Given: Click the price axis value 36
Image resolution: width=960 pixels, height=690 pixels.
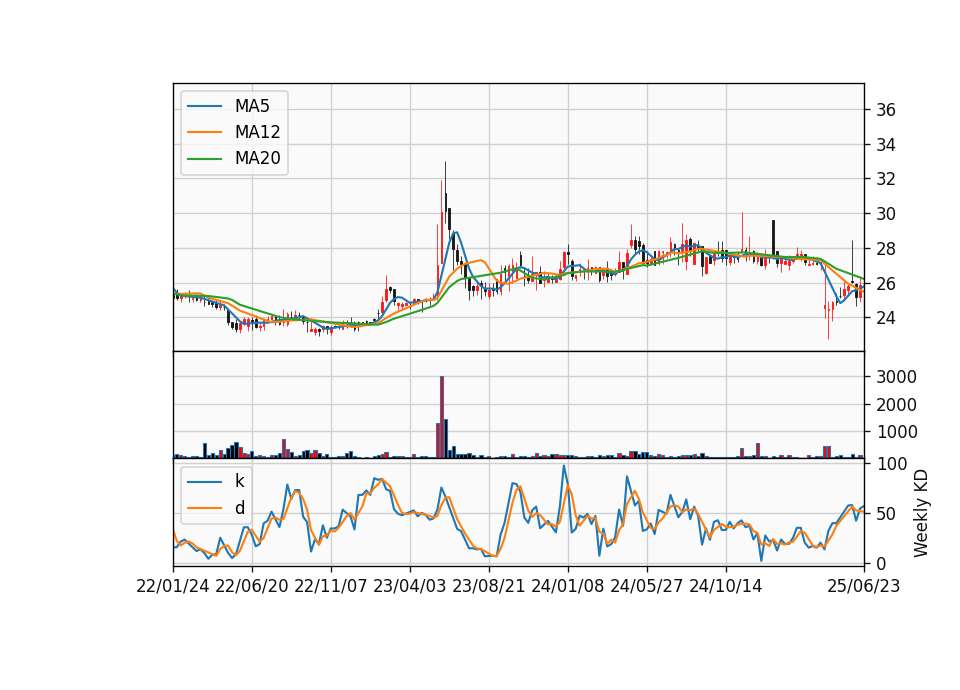Looking at the screenshot, I should click(886, 110).
